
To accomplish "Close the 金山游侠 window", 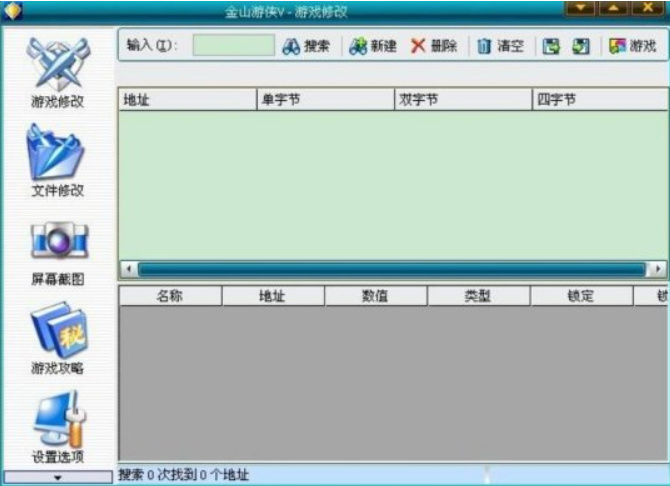I will (648, 8).
